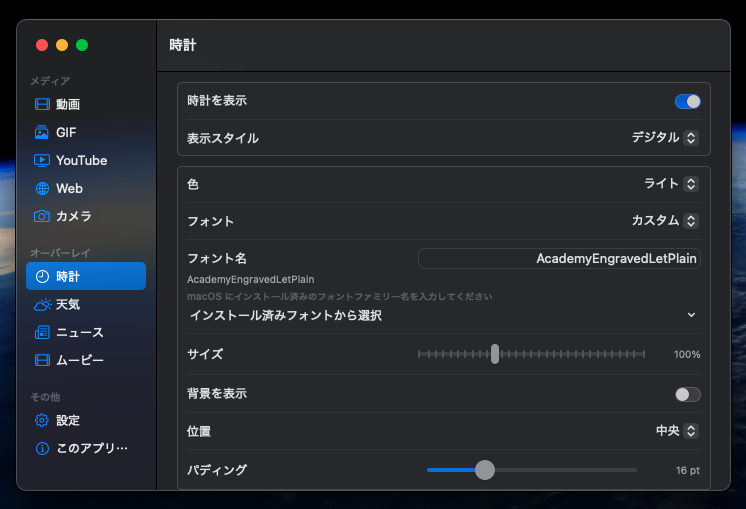The width and height of the screenshot is (746, 509).
Task: Click the 動画 film icon in sidebar
Action: (42, 104)
